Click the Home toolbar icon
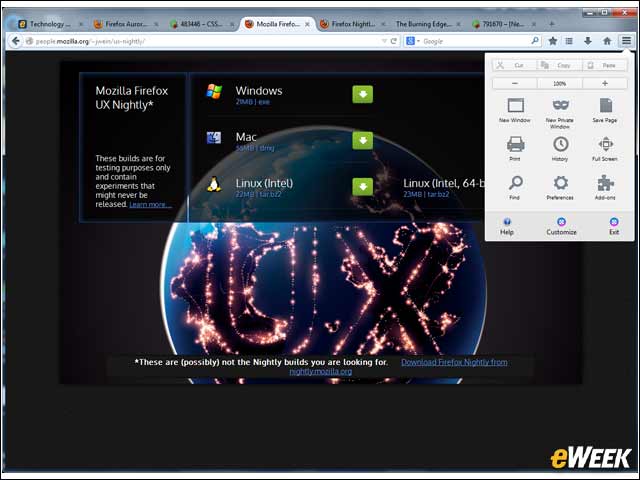 [x=607, y=41]
